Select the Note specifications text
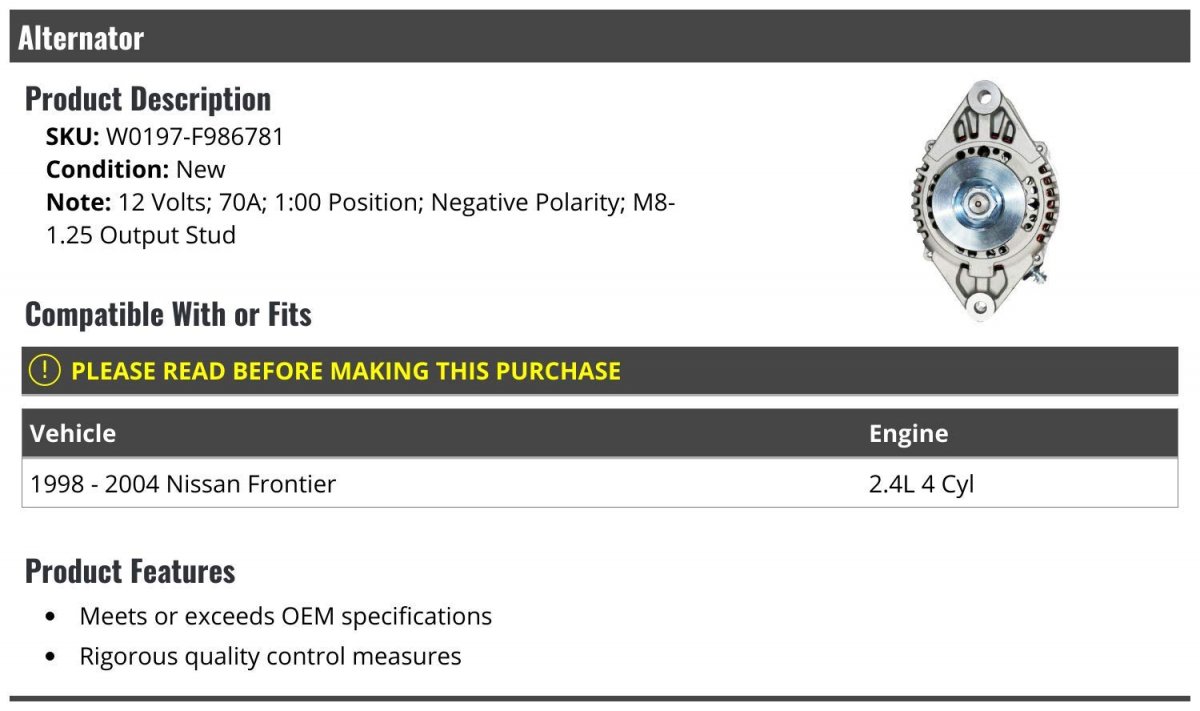 361,219
